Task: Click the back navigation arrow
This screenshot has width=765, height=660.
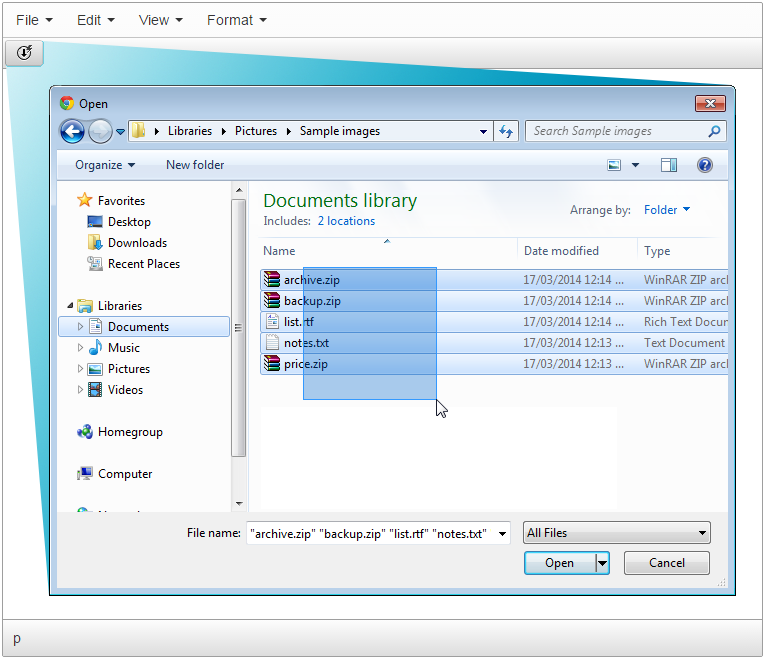Action: 72,131
